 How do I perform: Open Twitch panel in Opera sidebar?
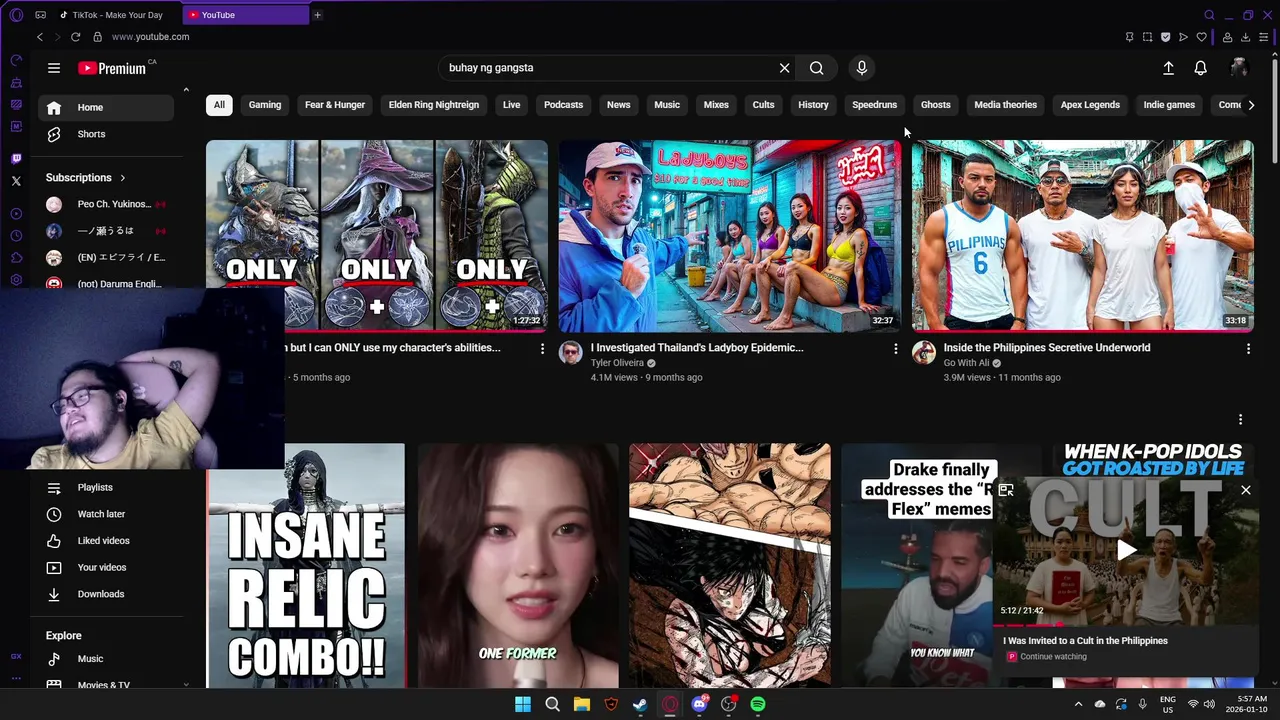coord(16,159)
